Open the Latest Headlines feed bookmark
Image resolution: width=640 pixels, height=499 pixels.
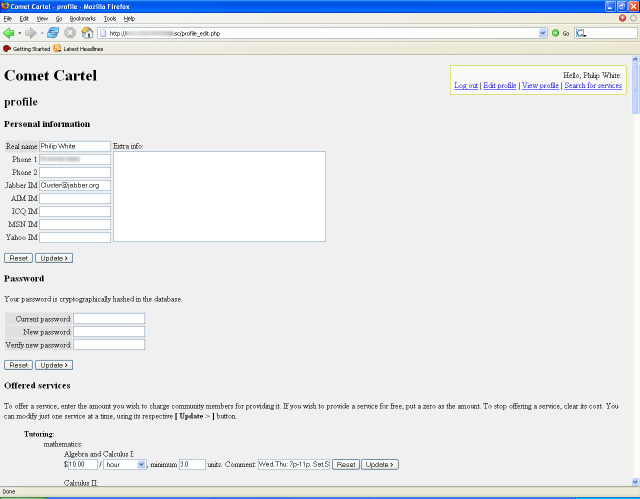[x=78, y=49]
